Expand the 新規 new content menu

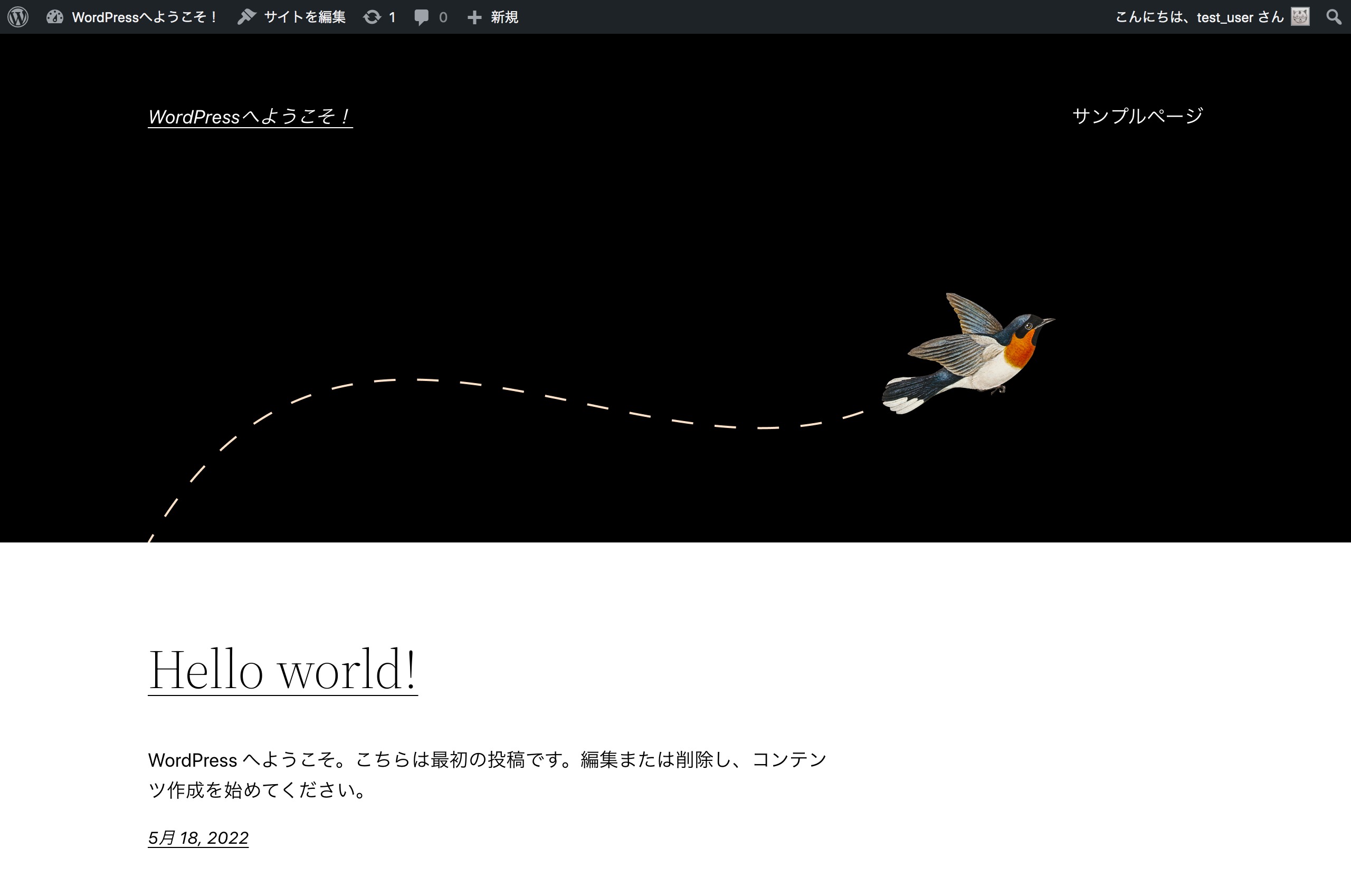click(x=504, y=17)
